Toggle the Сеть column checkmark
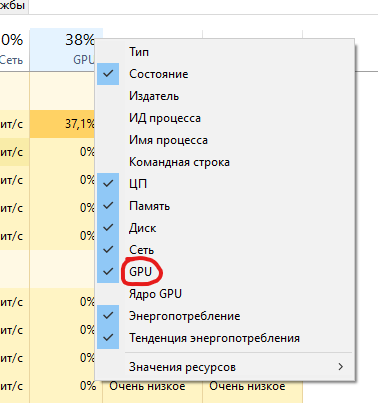The image size is (378, 403). 225,250
